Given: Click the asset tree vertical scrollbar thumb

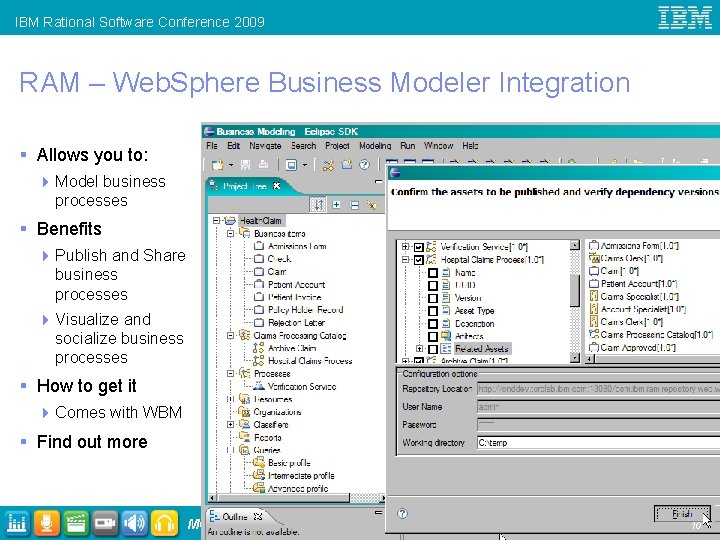Looking at the screenshot, I should point(574,291).
